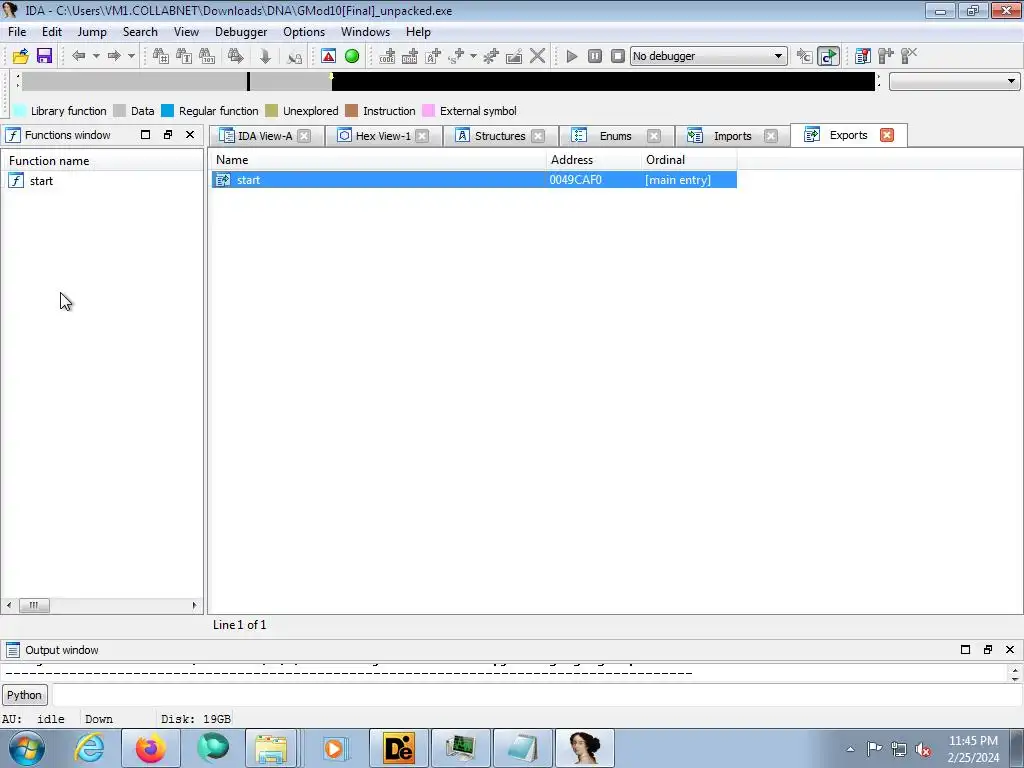
Task: Click the search next binoculars icon
Action: click(236, 56)
